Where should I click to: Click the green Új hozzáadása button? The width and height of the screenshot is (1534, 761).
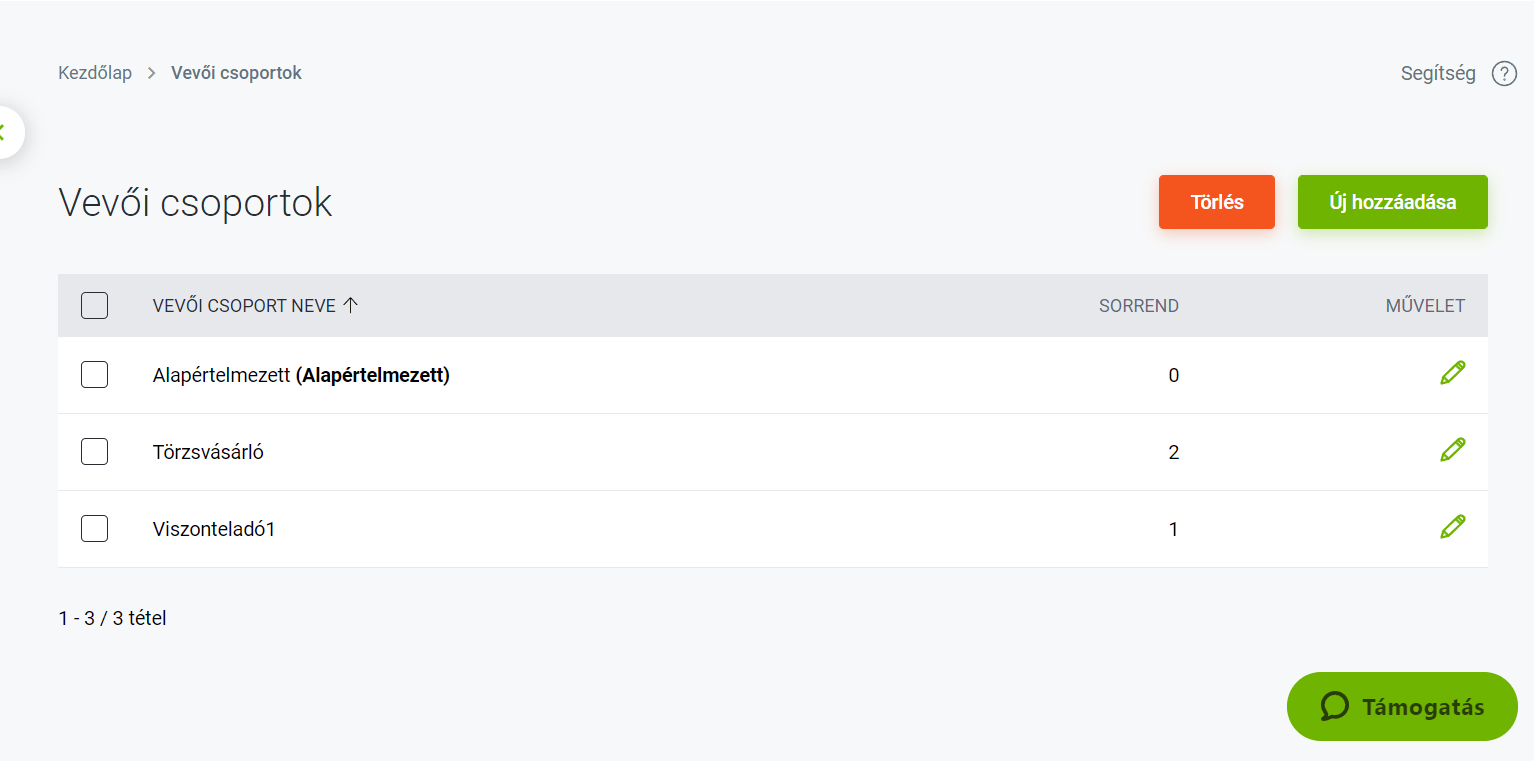click(1392, 202)
